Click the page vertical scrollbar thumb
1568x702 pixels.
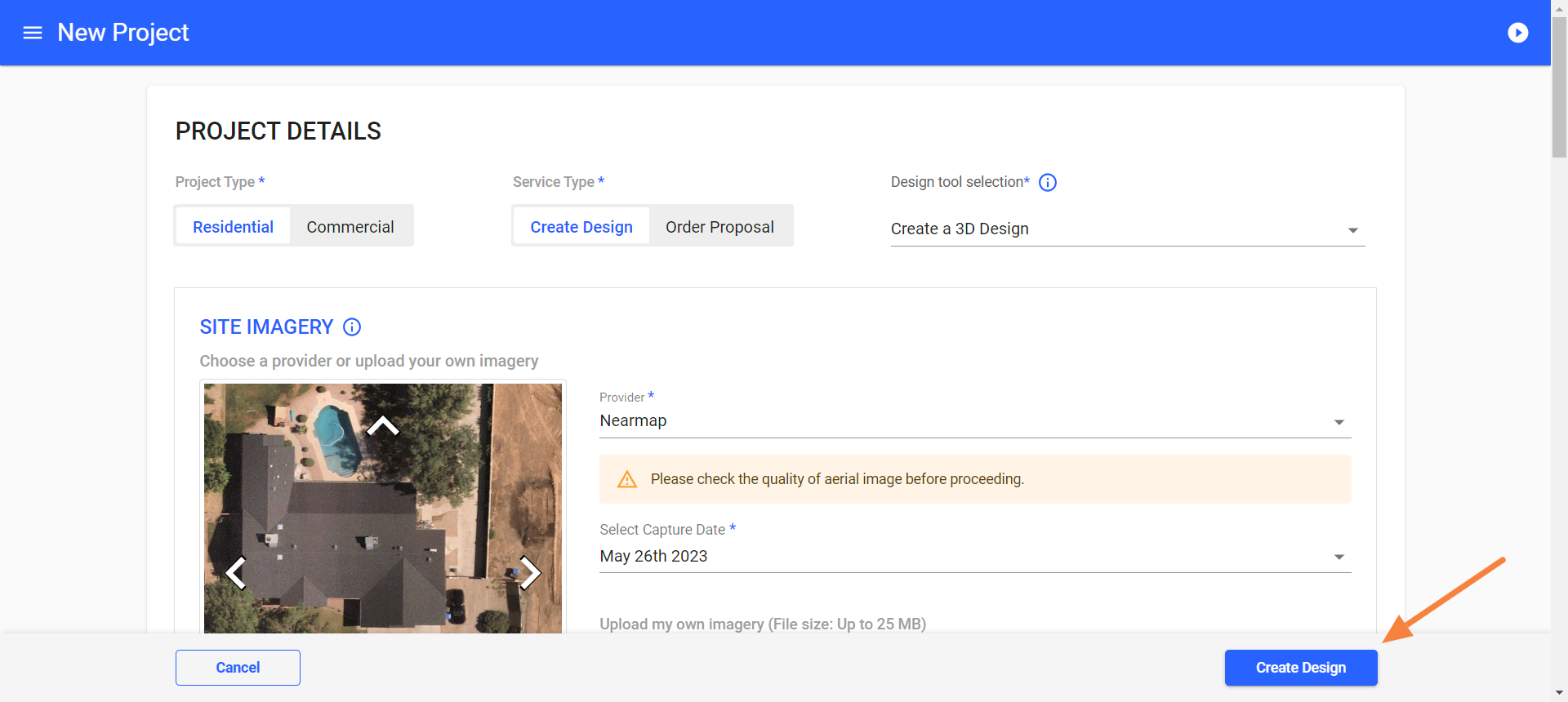(1559, 90)
